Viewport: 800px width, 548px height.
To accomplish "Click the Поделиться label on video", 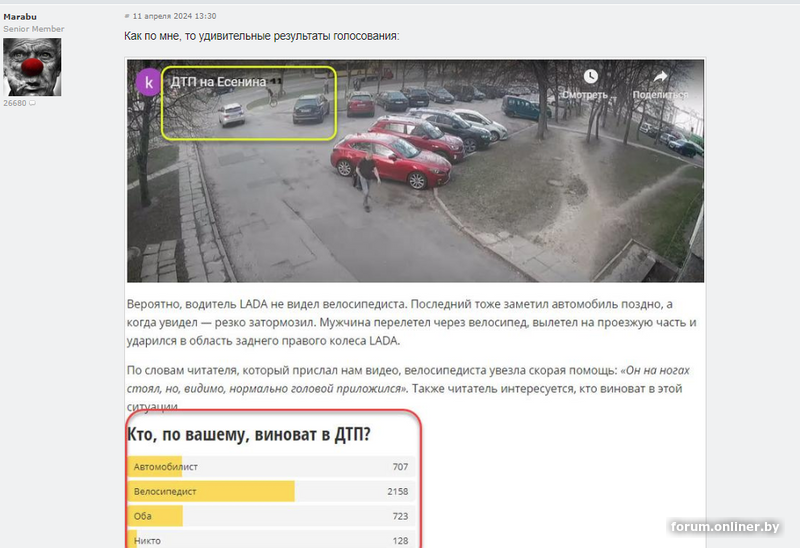I will click(660, 95).
